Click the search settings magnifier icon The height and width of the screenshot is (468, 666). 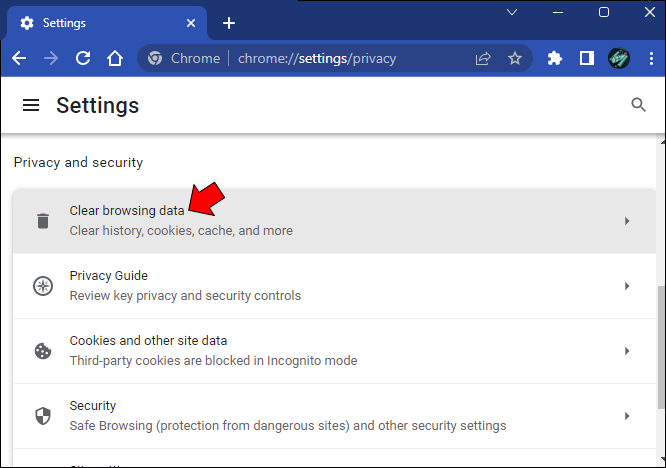tap(639, 105)
